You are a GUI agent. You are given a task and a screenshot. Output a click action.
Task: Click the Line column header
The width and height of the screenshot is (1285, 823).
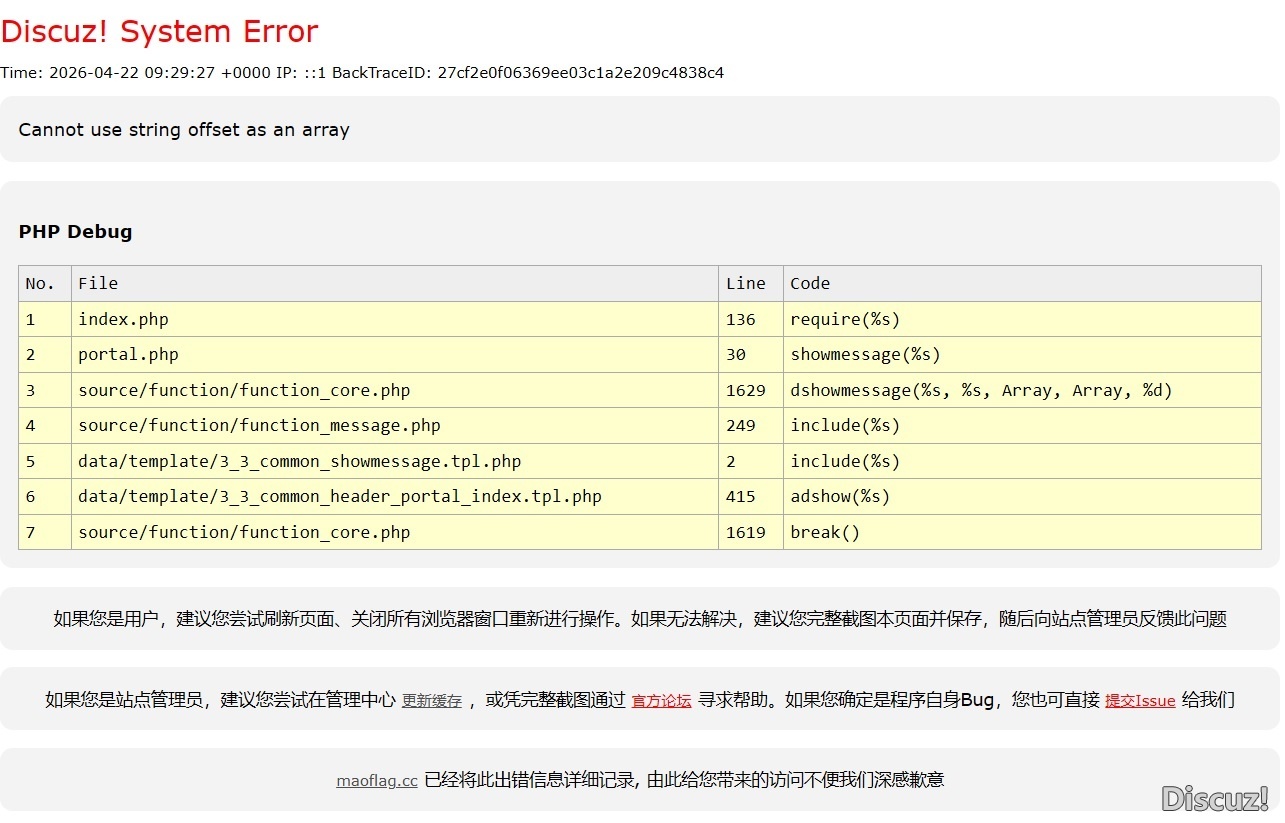(x=746, y=284)
